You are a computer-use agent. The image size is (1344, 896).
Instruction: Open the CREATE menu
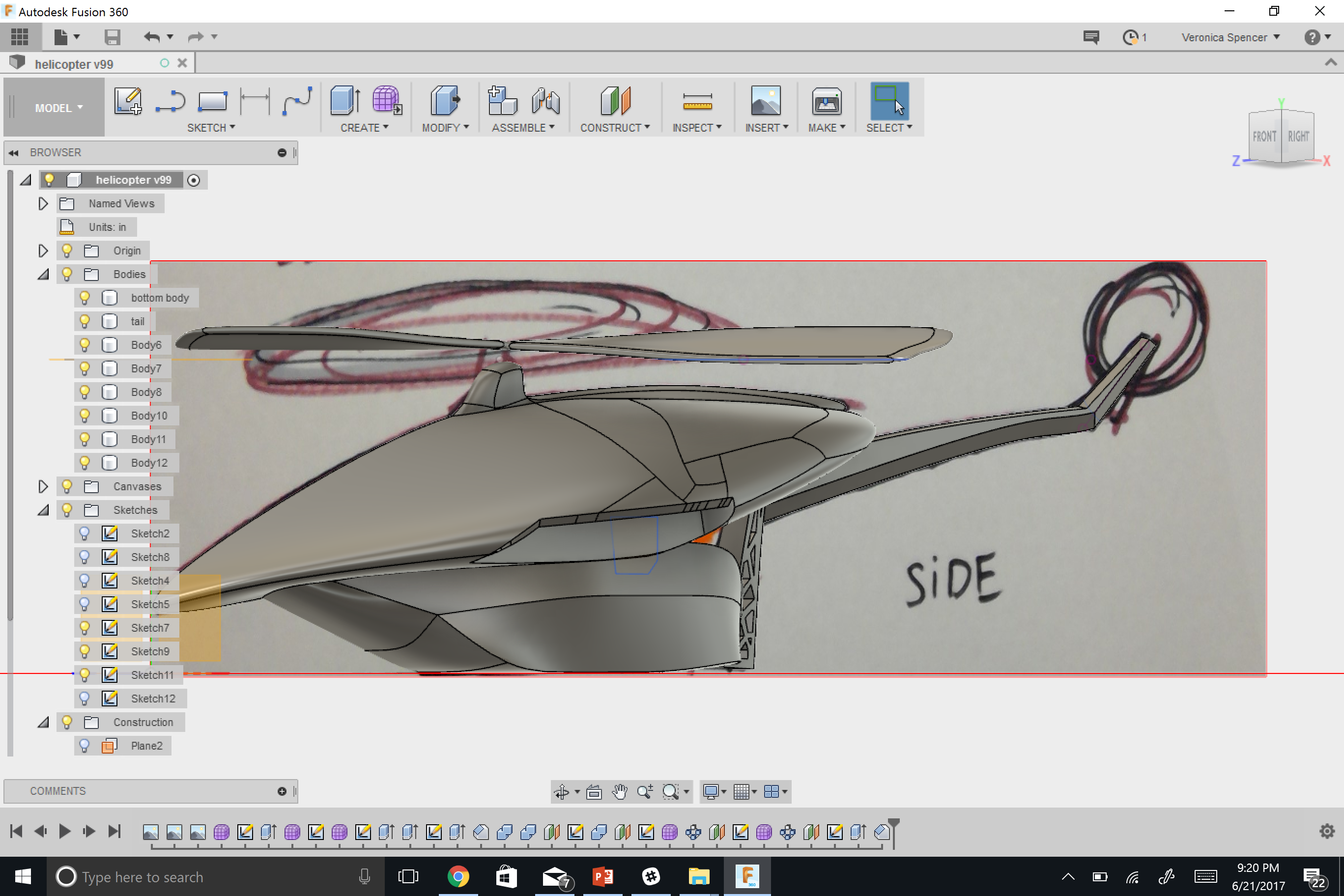tap(364, 127)
